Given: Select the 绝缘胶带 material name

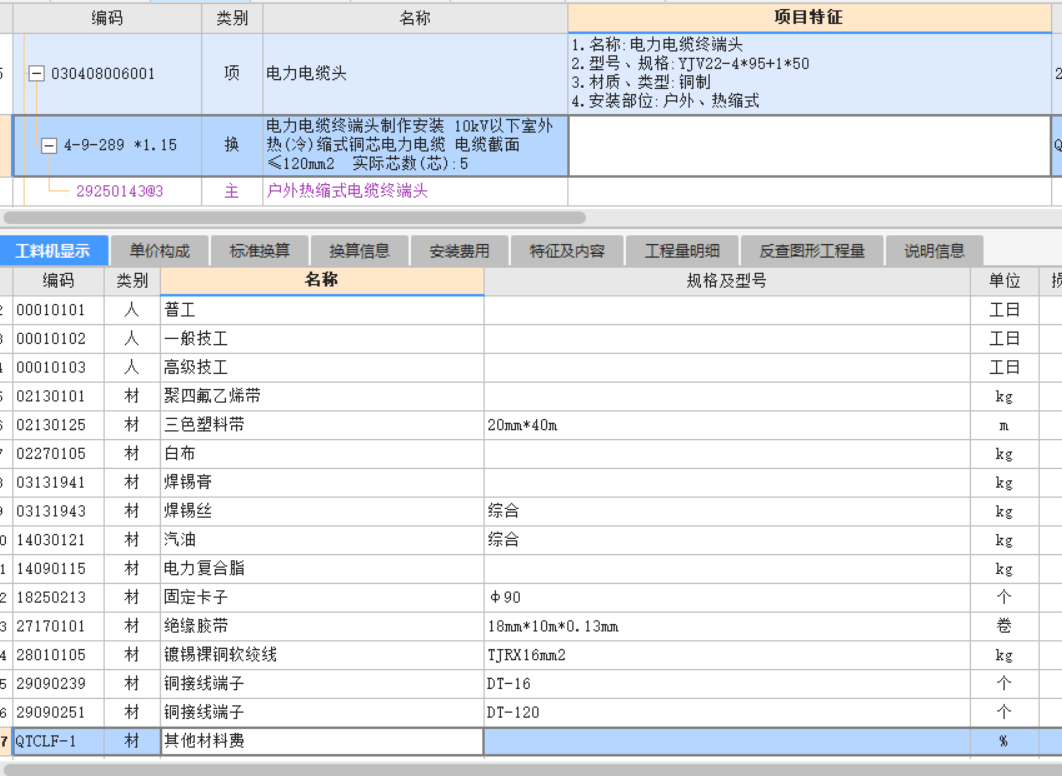Looking at the screenshot, I should [x=322, y=626].
